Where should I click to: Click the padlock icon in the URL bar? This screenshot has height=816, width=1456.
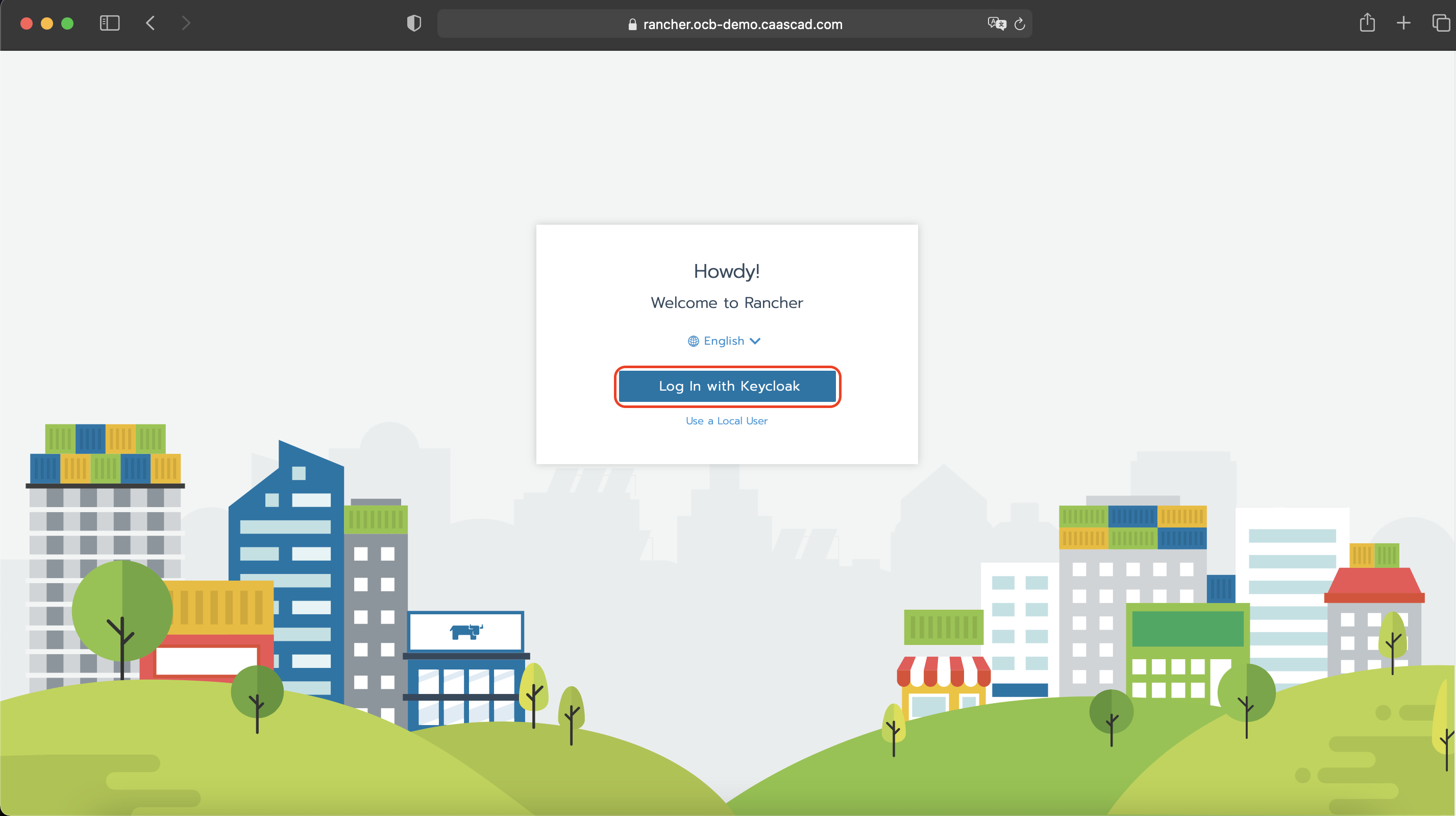(x=632, y=25)
